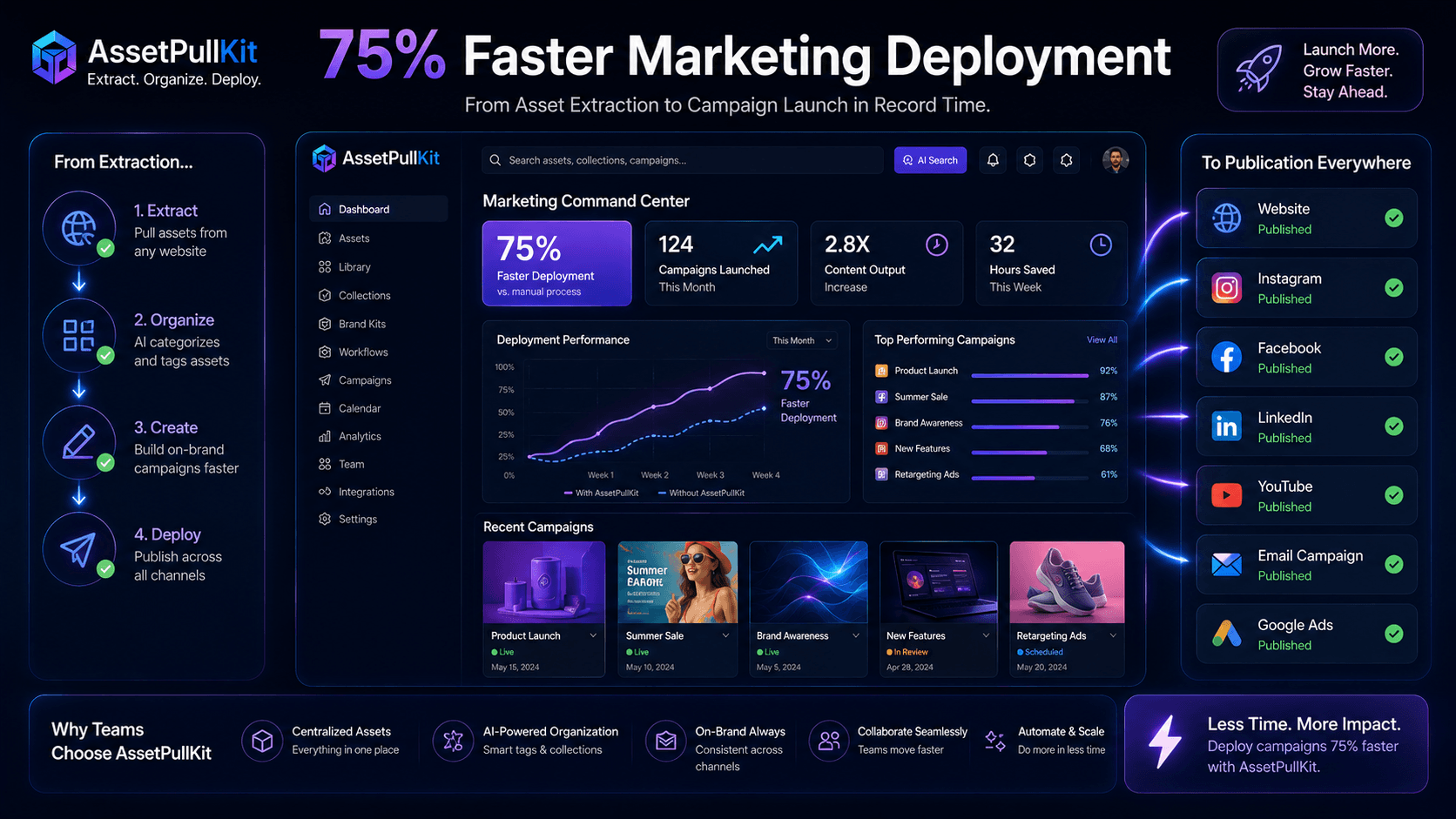Click the Email Campaign envelope icon
Viewport: 1456px width, 819px height.
click(x=1226, y=565)
